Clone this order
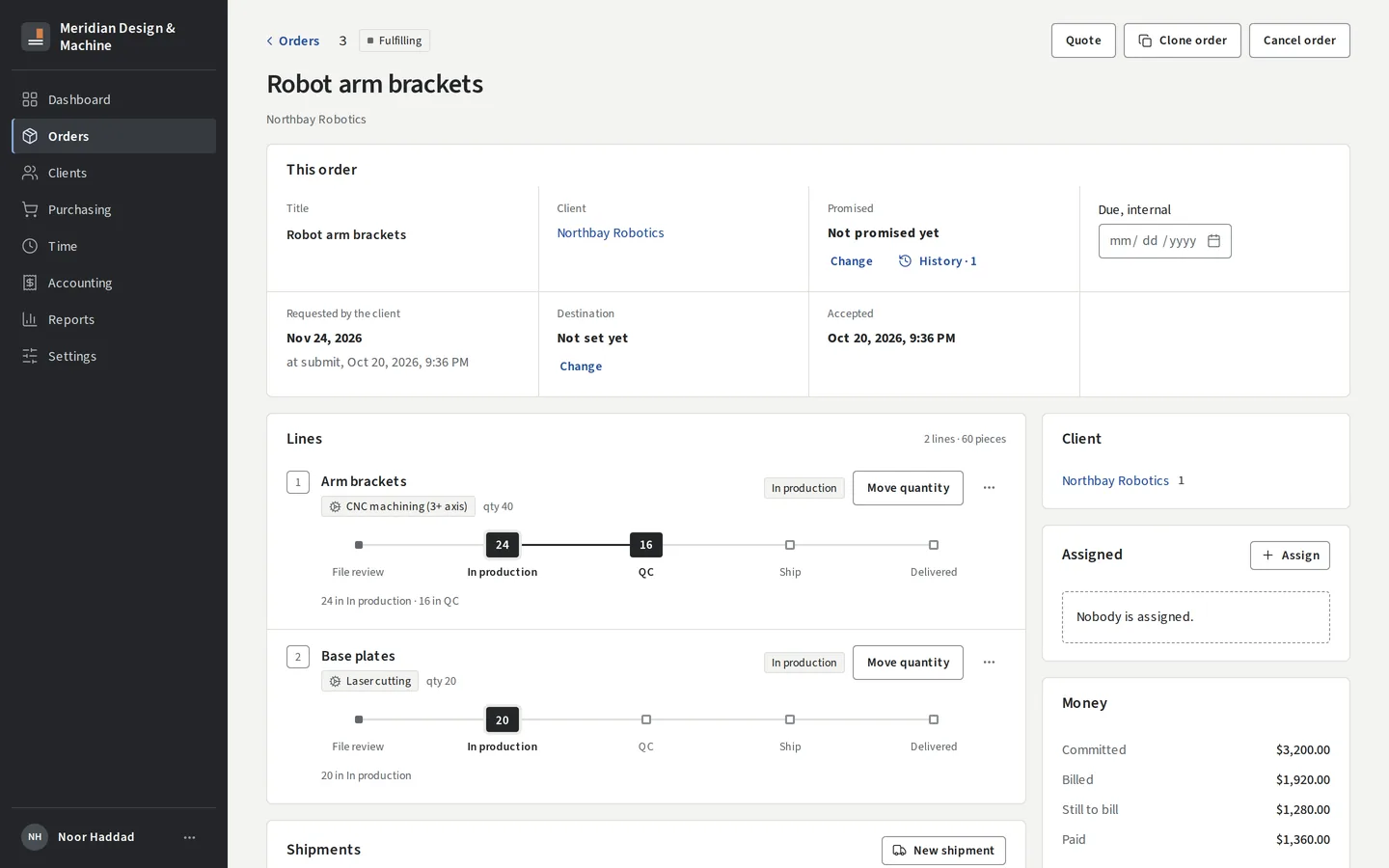The height and width of the screenshot is (868, 1389). pos(1183,41)
